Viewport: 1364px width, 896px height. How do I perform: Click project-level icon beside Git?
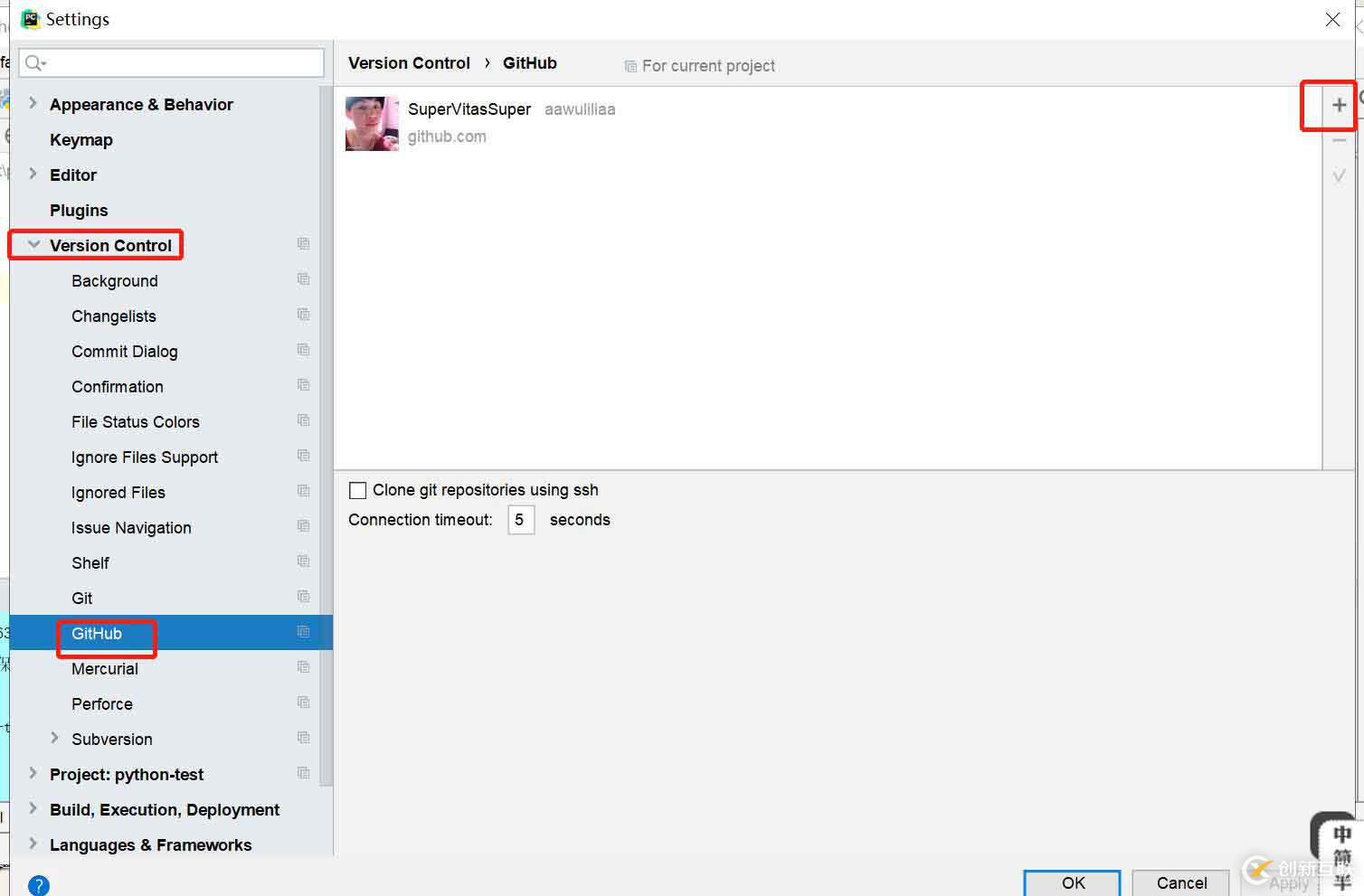(x=303, y=597)
